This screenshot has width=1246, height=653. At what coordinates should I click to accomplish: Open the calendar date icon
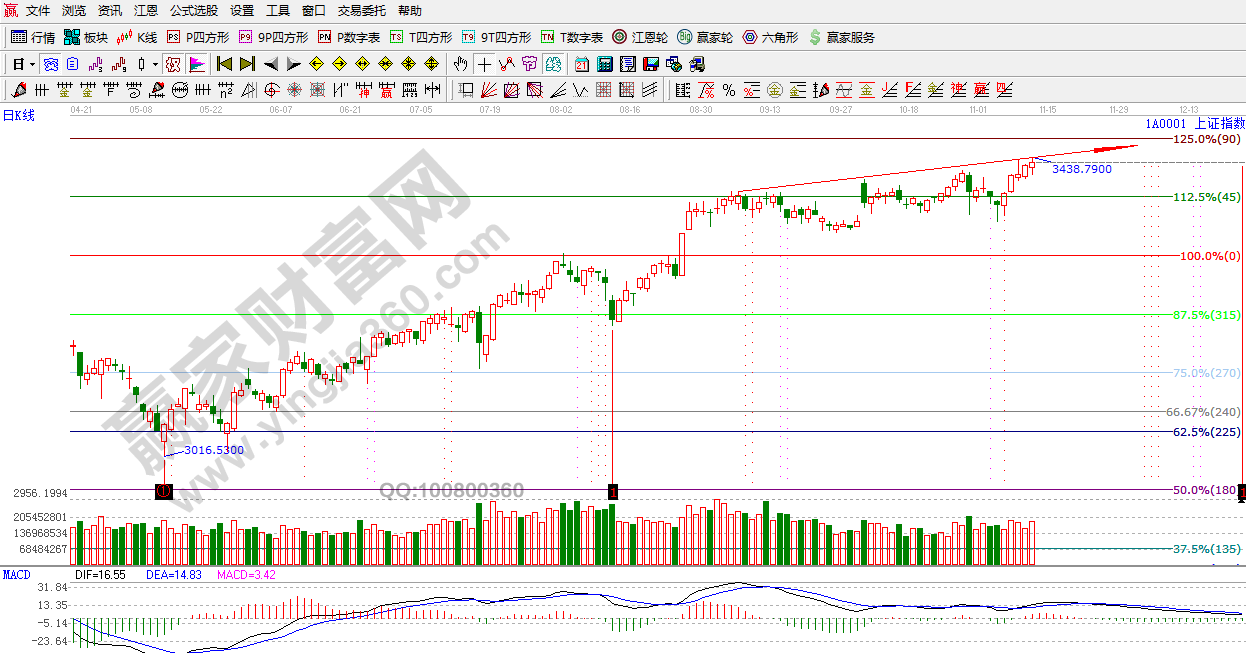(582, 64)
